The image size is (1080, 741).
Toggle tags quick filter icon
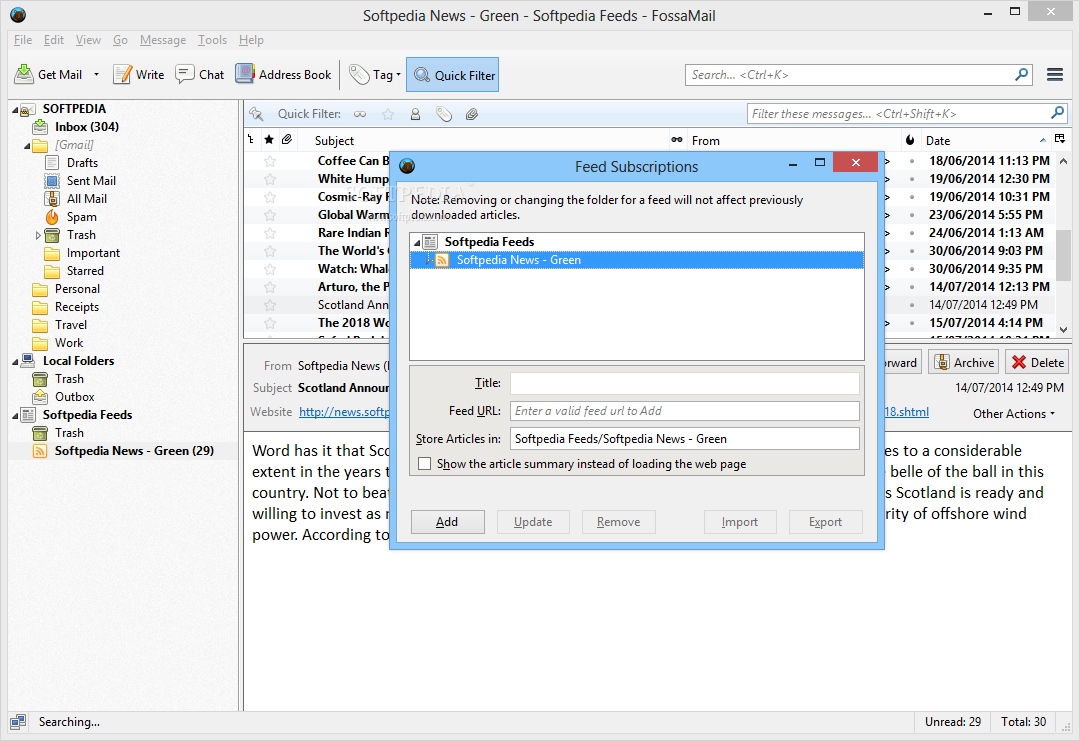pyautogui.click(x=444, y=114)
